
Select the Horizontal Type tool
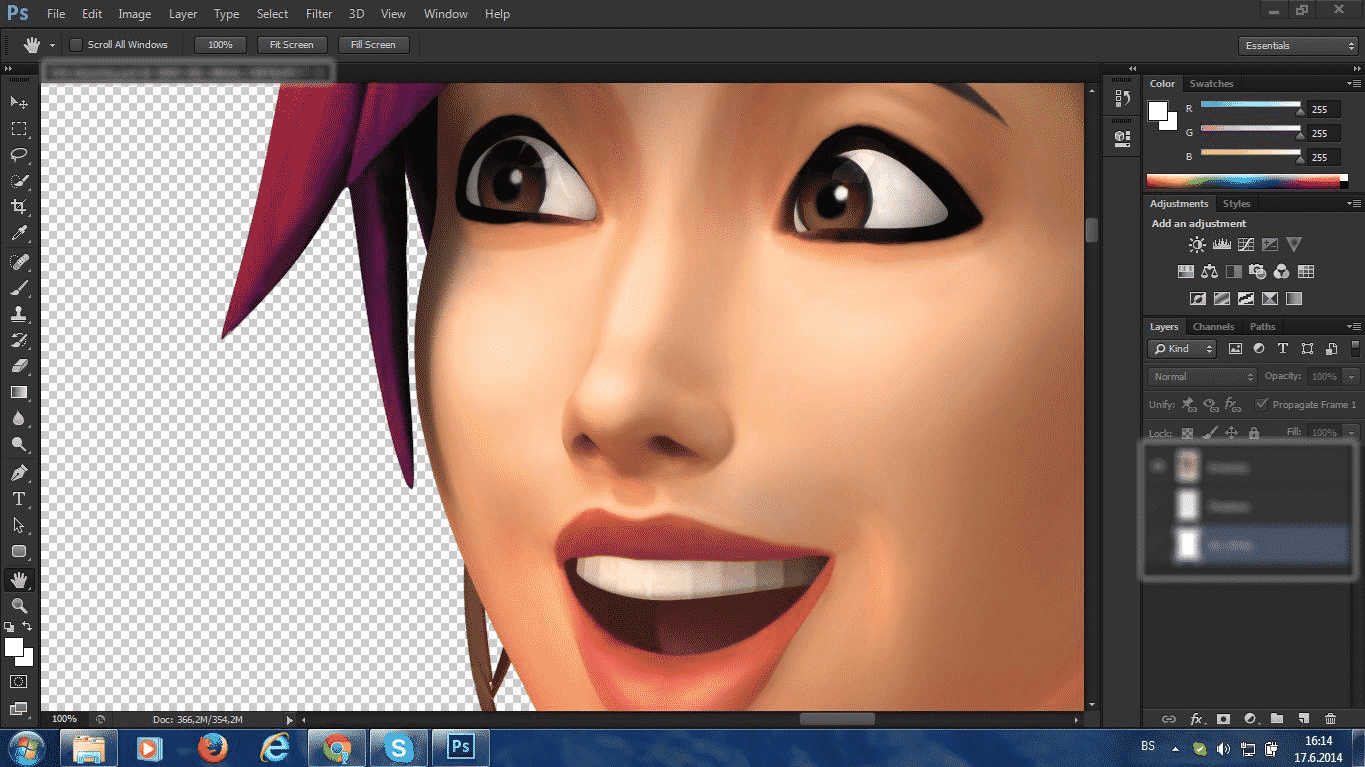pyautogui.click(x=19, y=499)
